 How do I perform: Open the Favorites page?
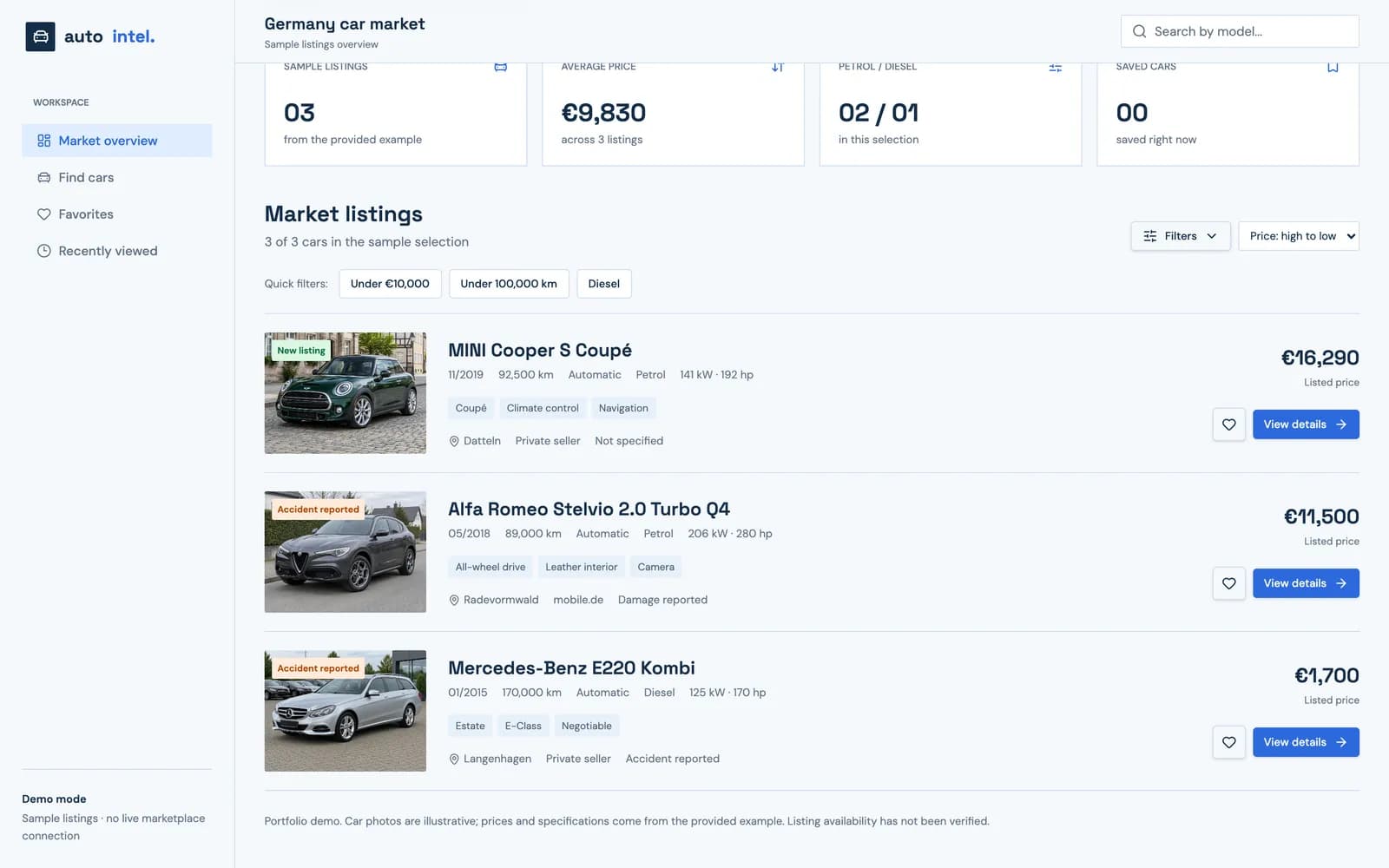116,214
